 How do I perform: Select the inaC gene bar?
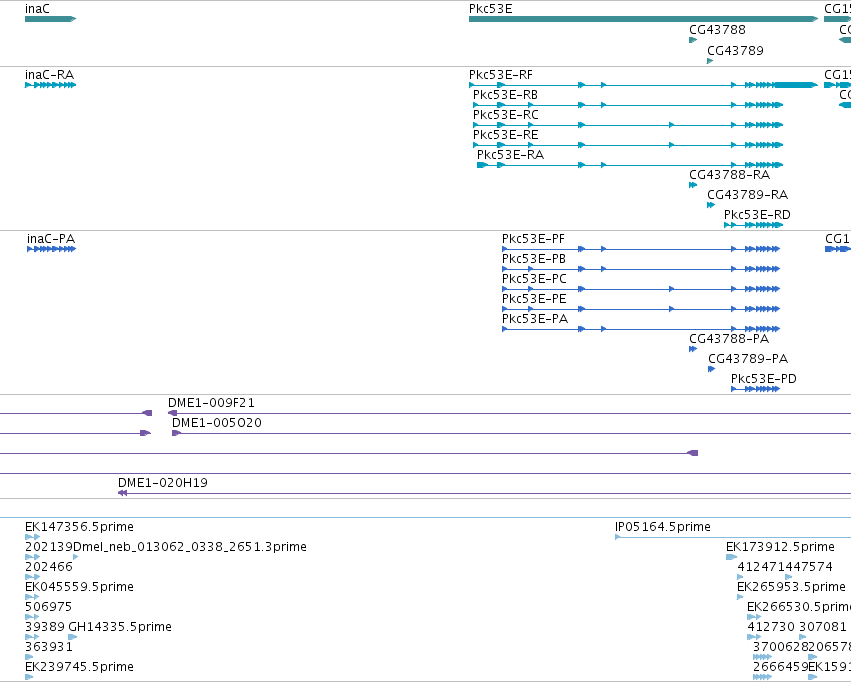50,19
